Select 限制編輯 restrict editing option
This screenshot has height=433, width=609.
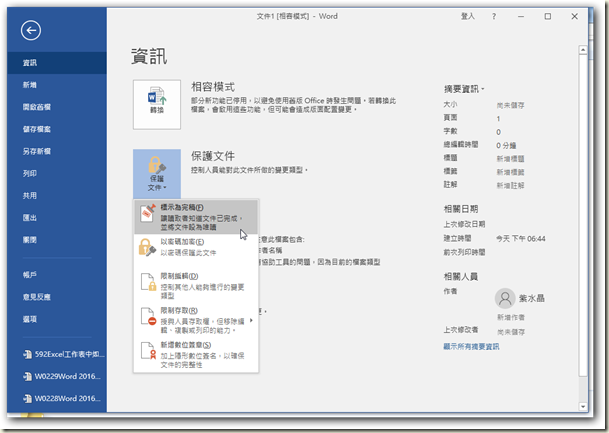tap(196, 285)
